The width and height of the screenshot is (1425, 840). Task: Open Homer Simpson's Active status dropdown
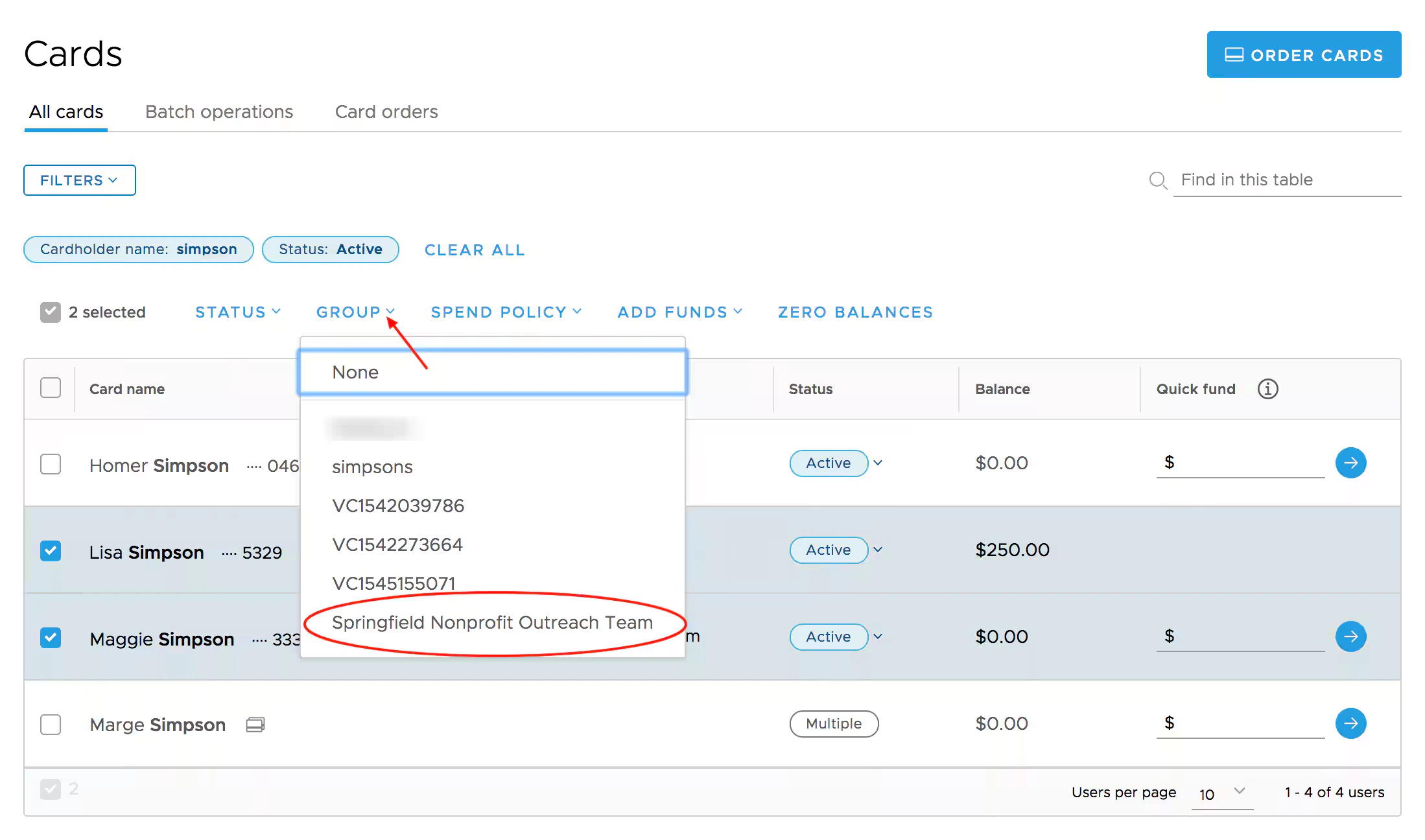click(x=877, y=463)
